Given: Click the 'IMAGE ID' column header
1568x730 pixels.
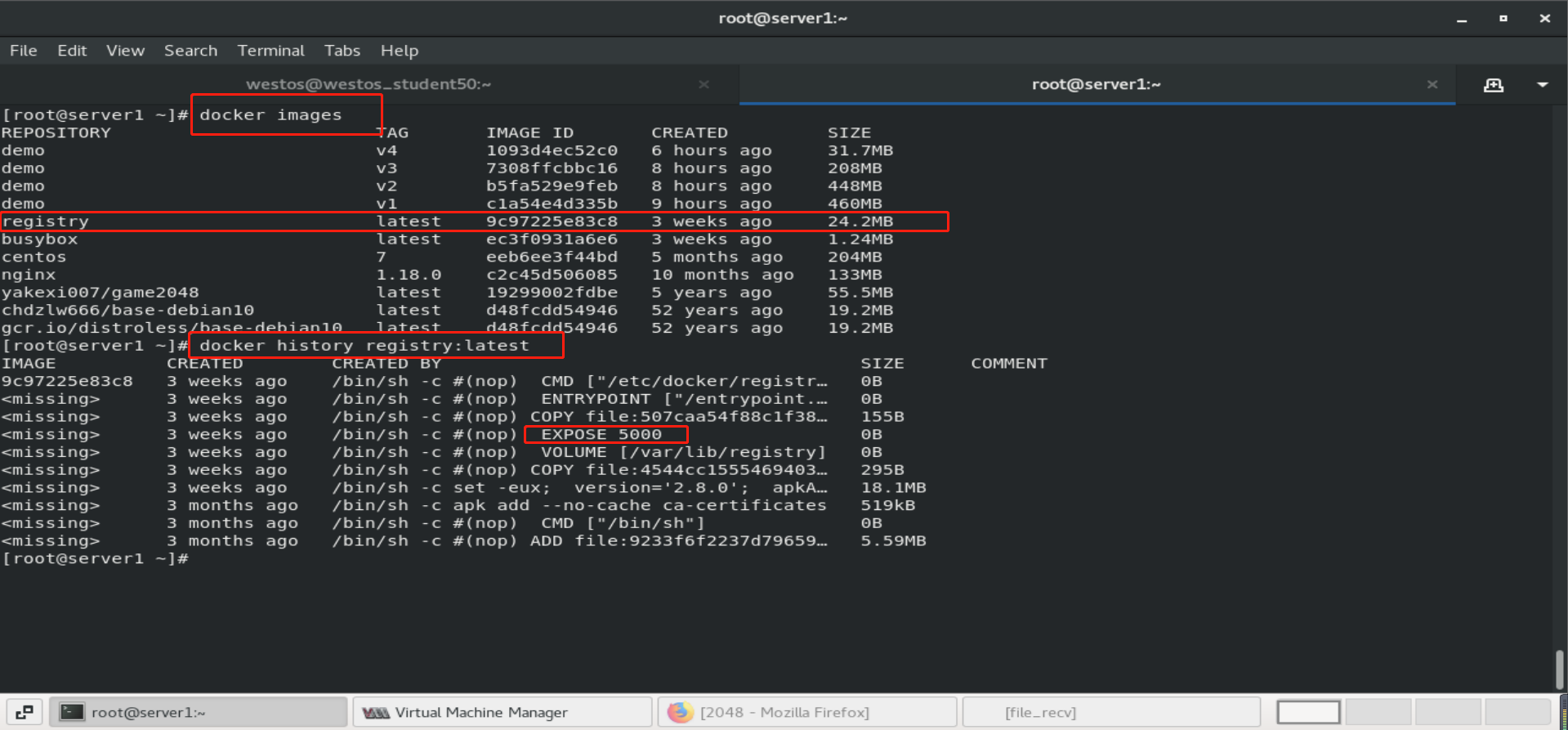Looking at the screenshot, I should 529,133.
